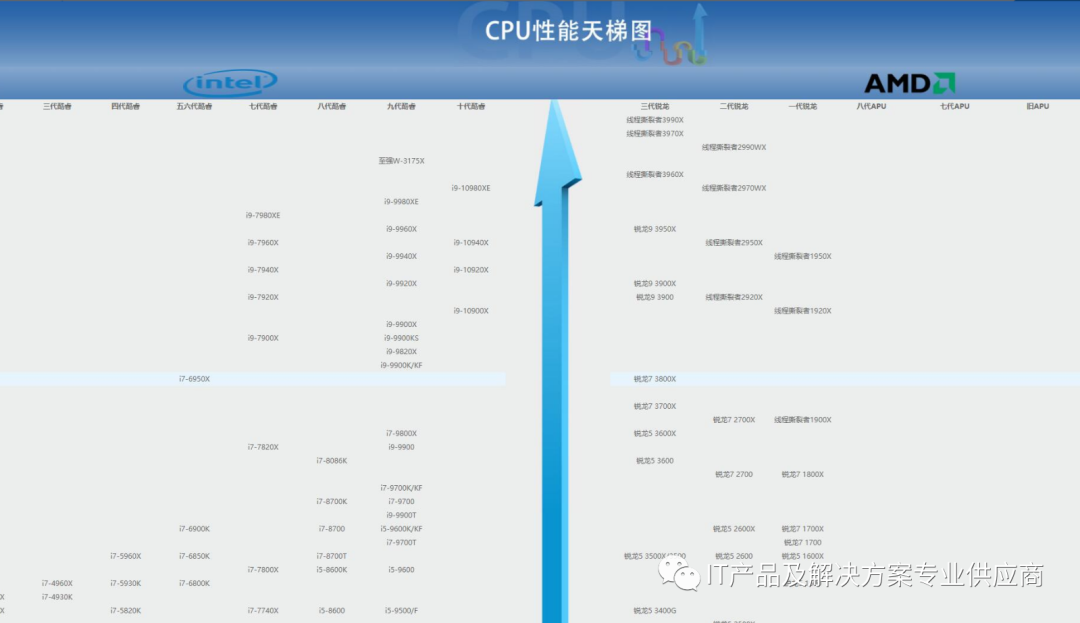
Task: Click the i5-9600K/KF entry
Action: point(402,529)
